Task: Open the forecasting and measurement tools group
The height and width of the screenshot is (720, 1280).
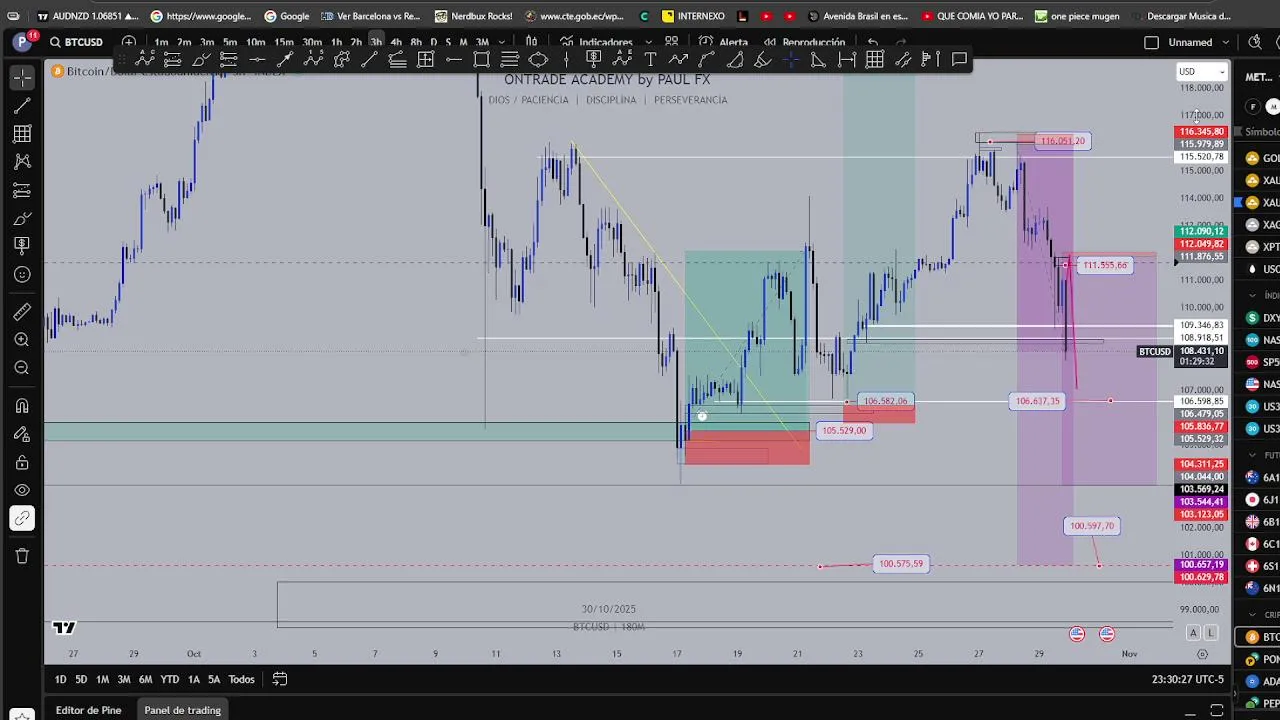Action: click(22, 190)
